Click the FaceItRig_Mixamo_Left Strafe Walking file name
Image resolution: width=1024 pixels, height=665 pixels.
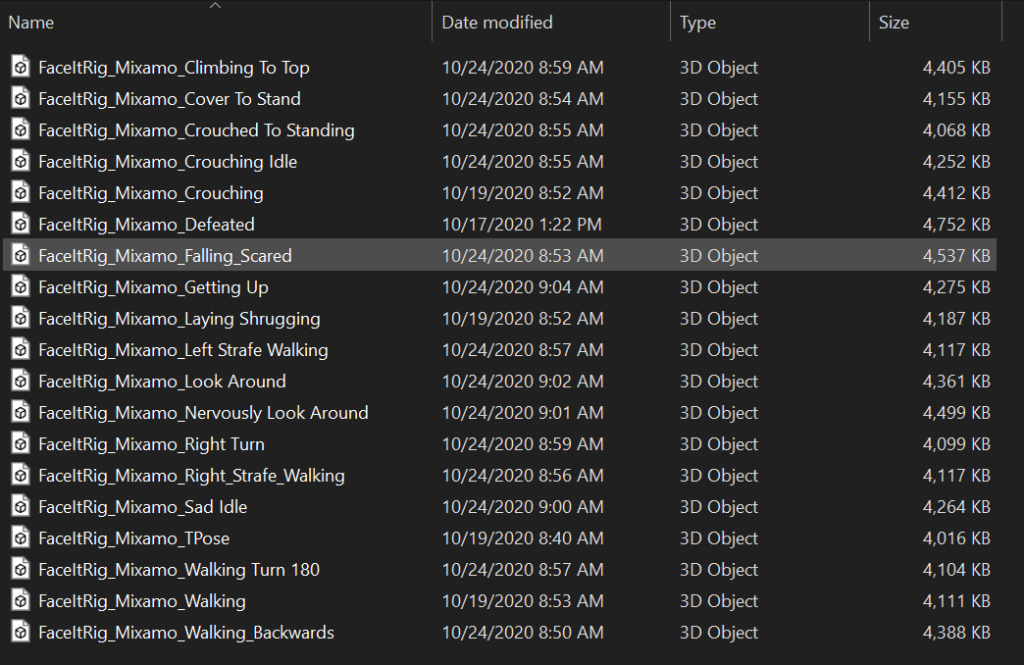coord(183,350)
